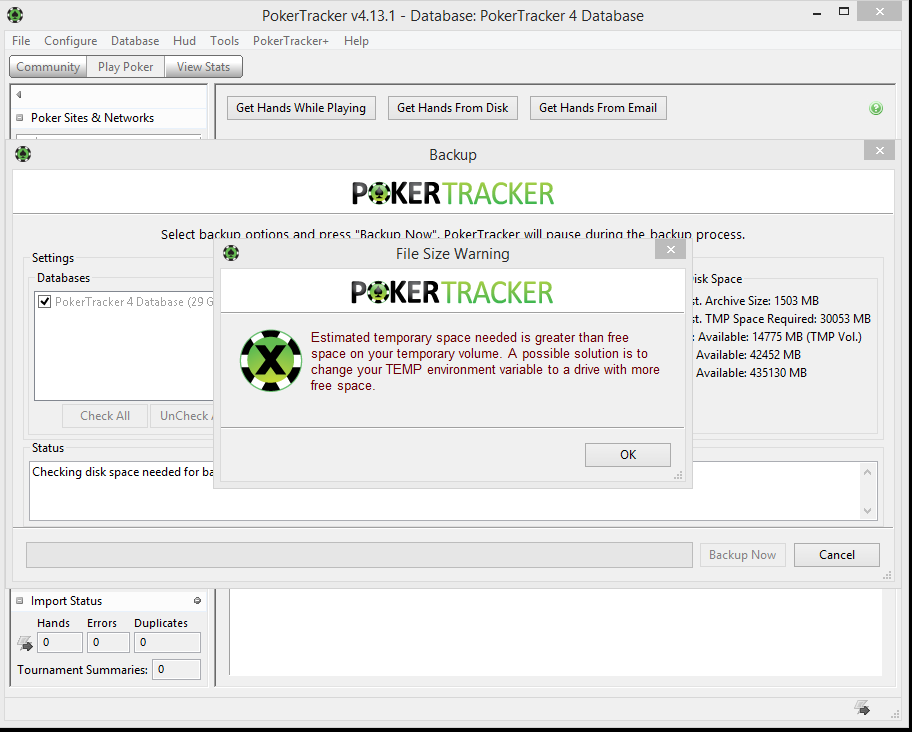The width and height of the screenshot is (912, 732).
Task: Close the File Size Warning dialog
Action: tap(670, 249)
